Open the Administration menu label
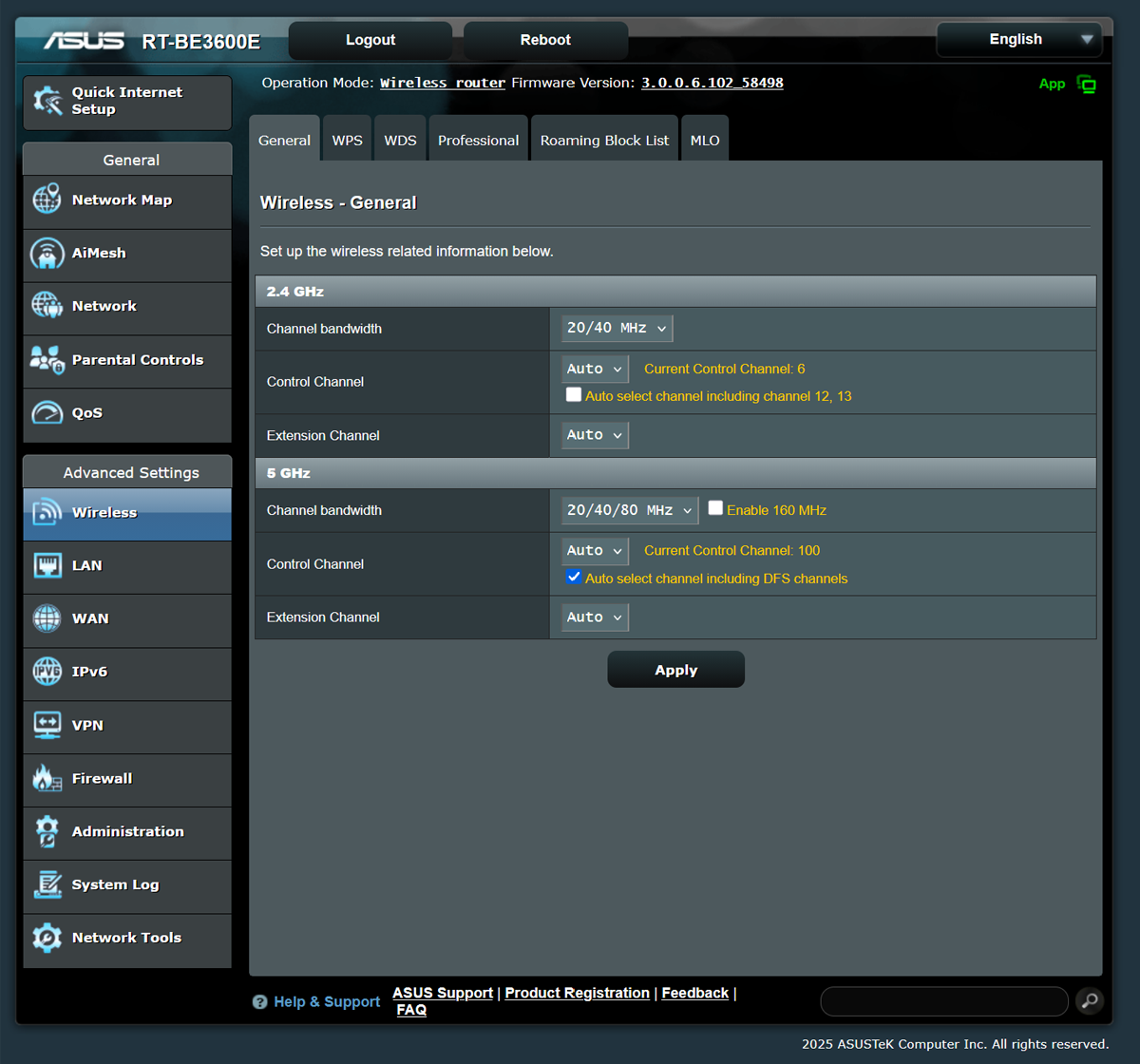The height and width of the screenshot is (1064, 1140). point(128,831)
